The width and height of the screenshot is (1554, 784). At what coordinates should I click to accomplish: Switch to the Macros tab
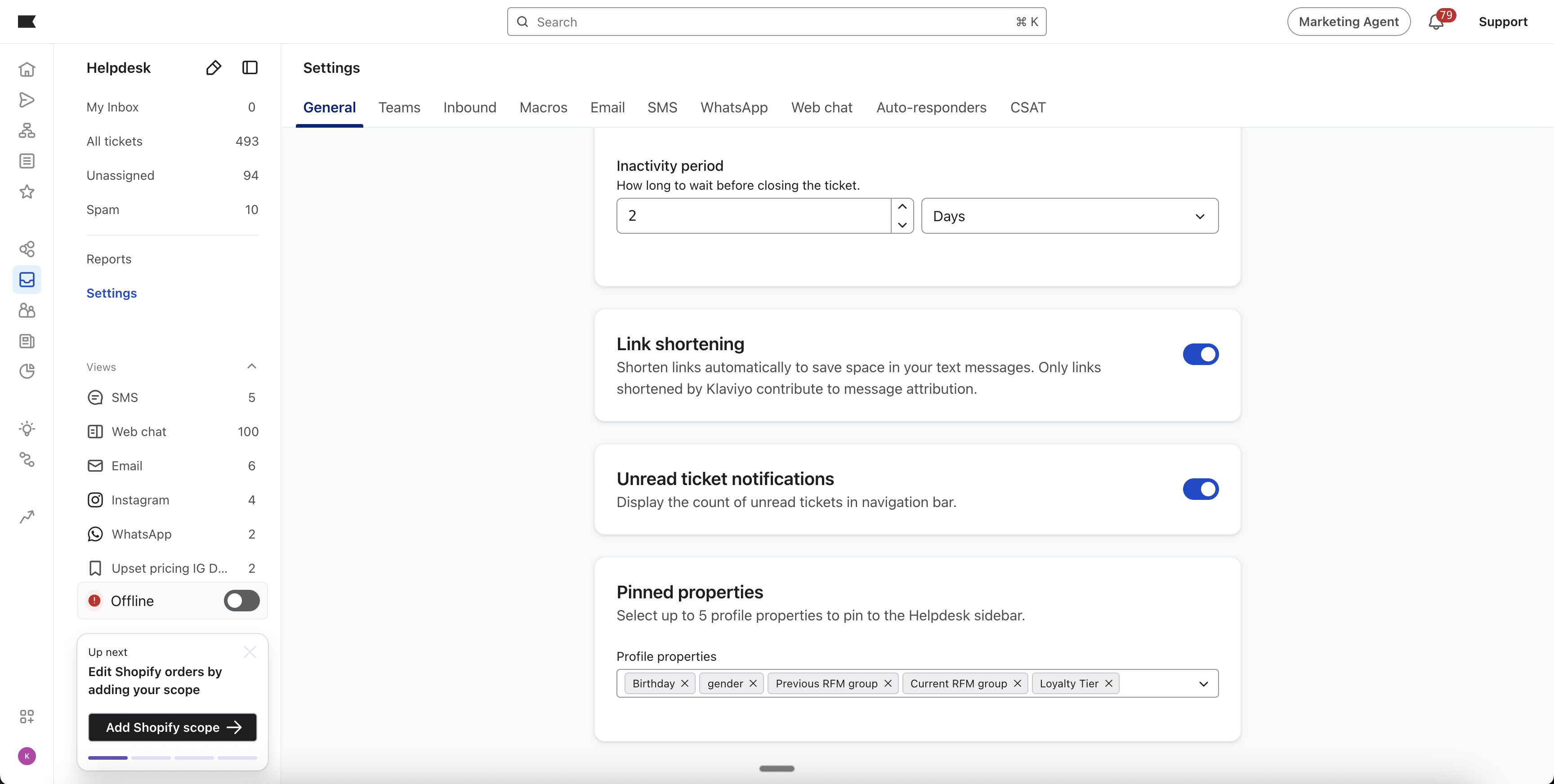click(543, 107)
